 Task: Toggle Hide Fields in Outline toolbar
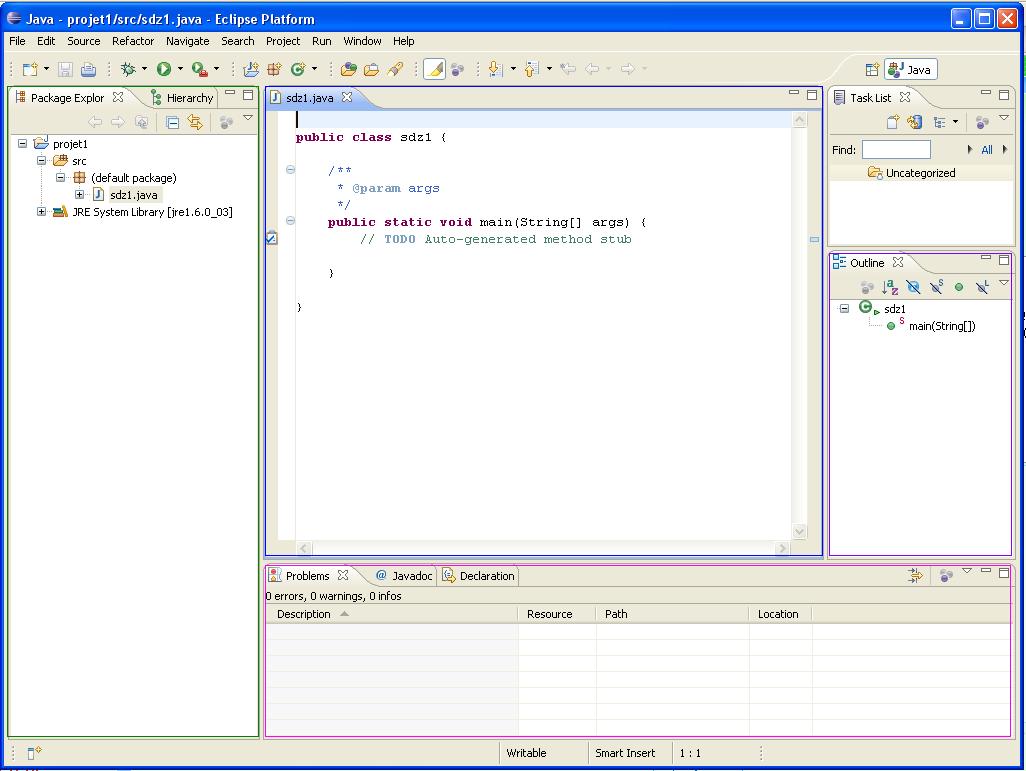[913, 287]
